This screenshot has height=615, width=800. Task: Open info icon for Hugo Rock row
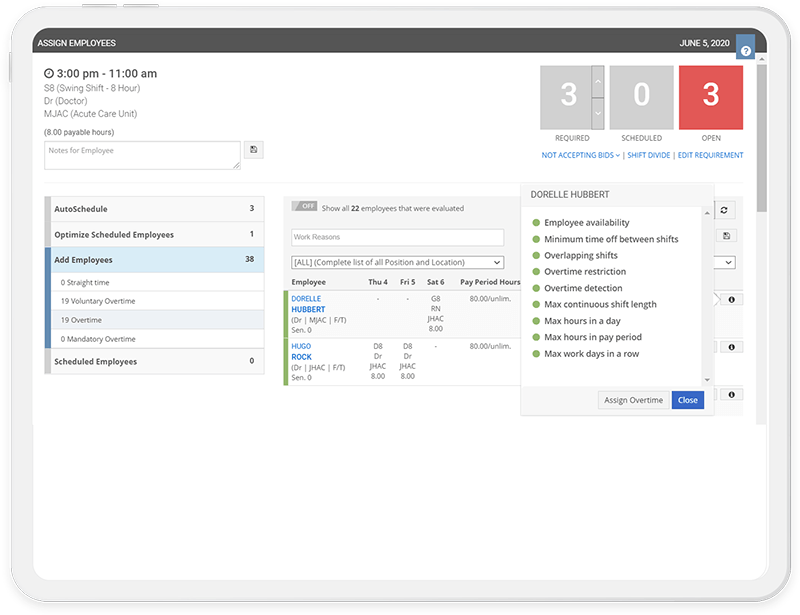(732, 347)
